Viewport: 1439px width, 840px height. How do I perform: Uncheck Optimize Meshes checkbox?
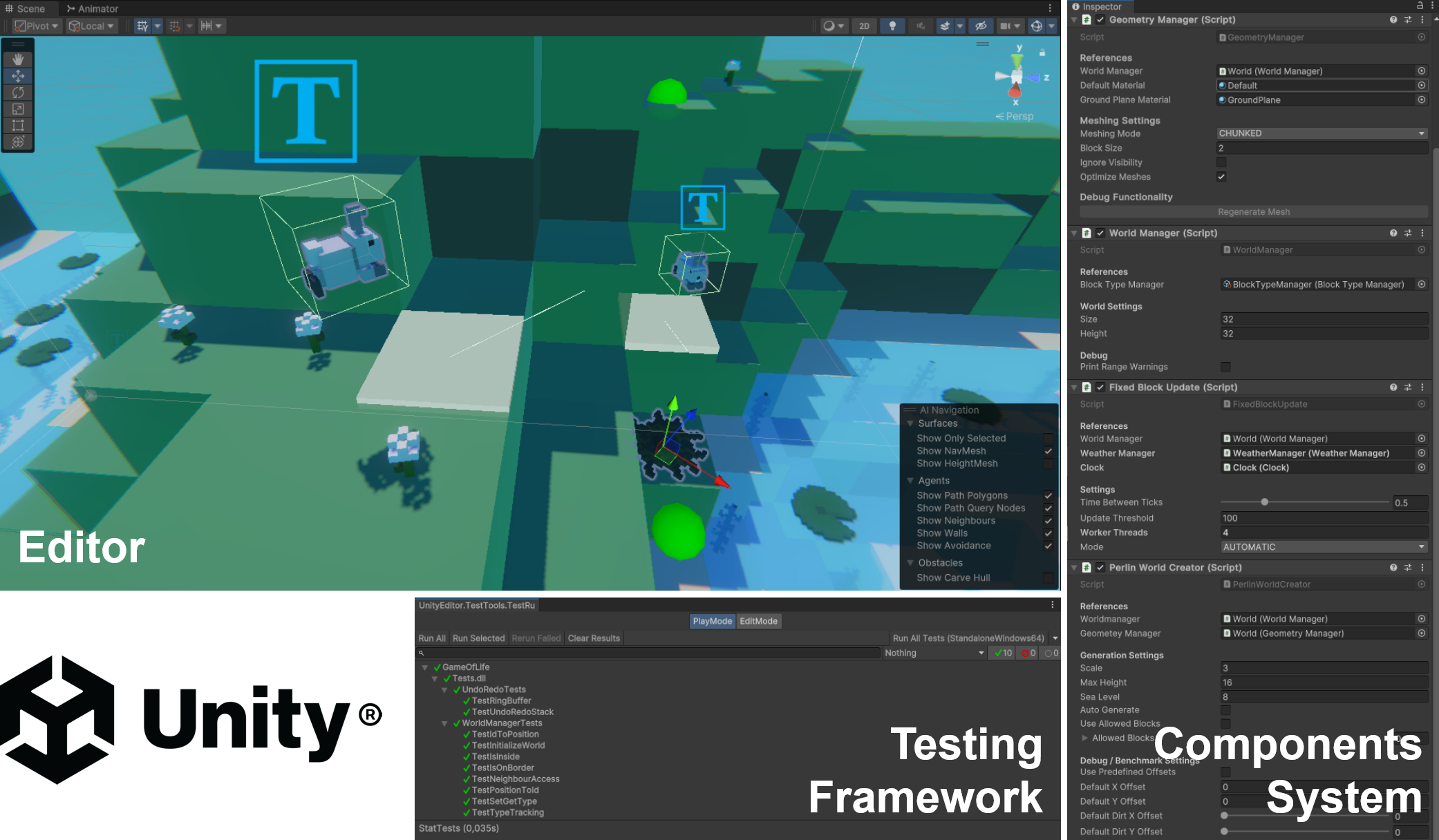[1221, 177]
